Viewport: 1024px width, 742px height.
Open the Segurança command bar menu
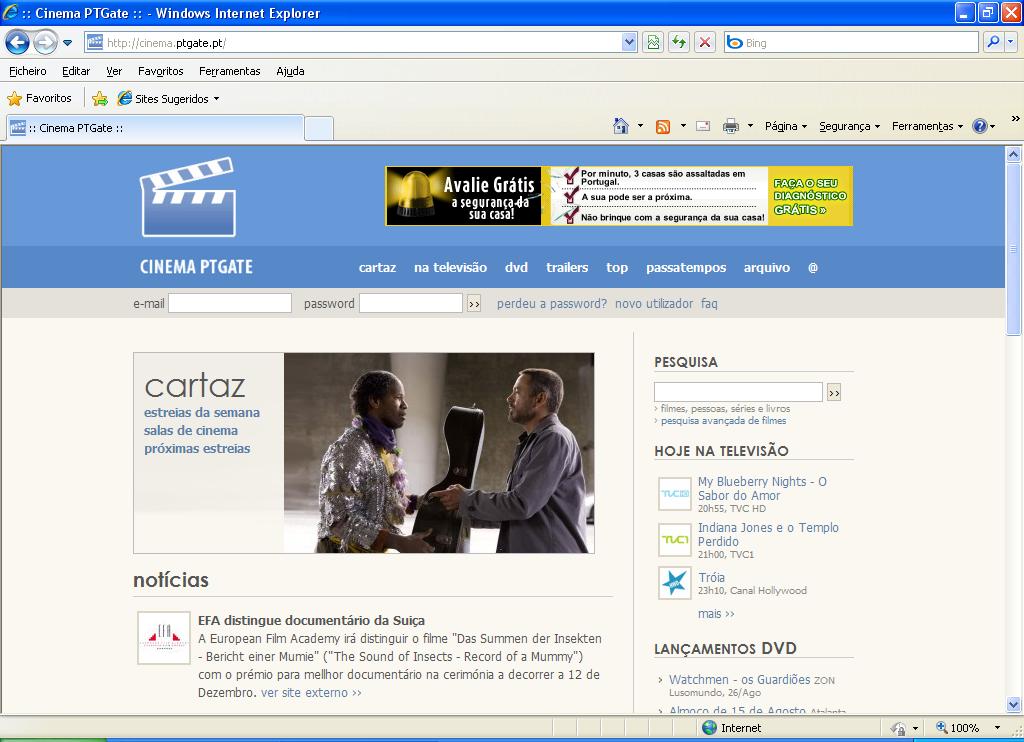(x=850, y=126)
